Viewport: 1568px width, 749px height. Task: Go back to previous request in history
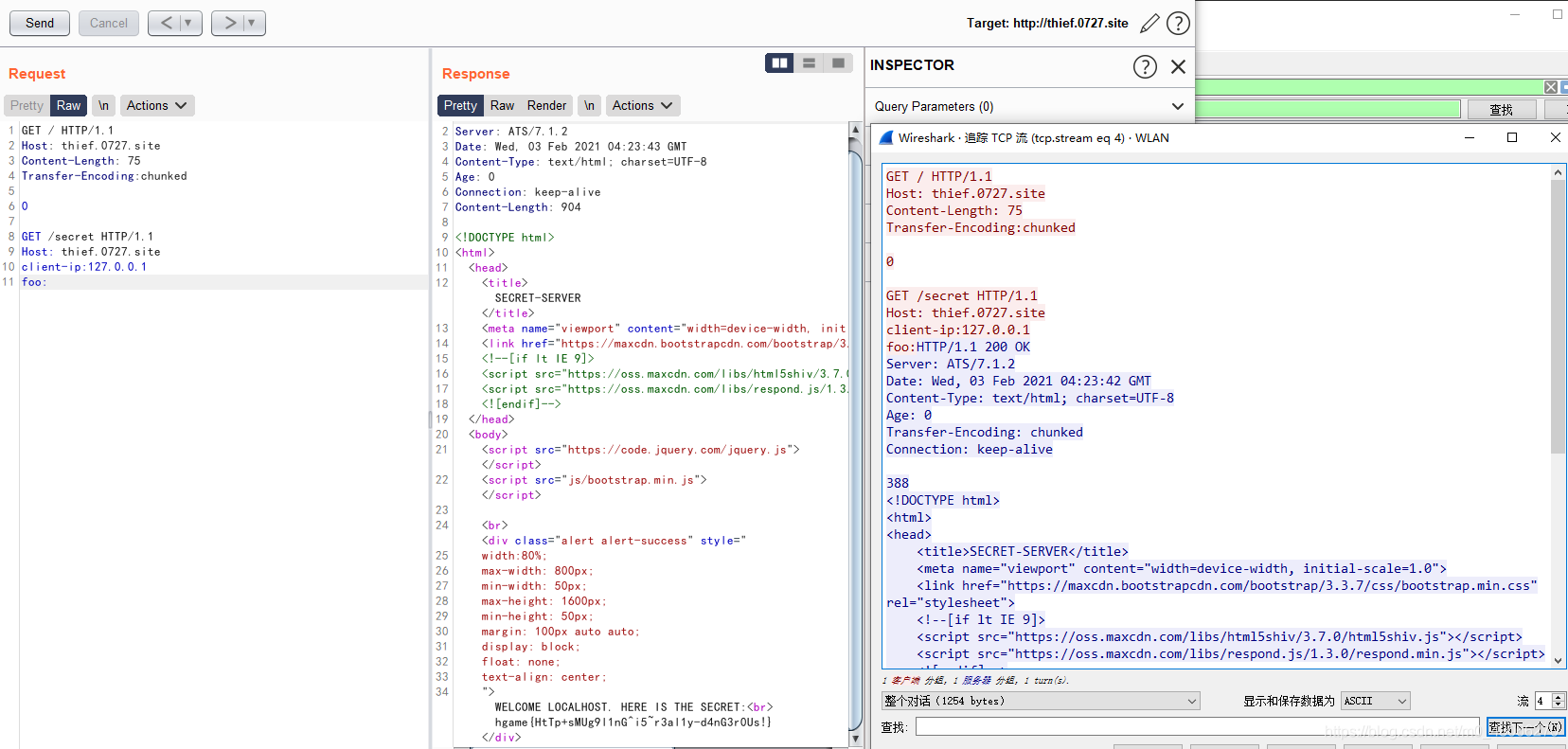(166, 23)
